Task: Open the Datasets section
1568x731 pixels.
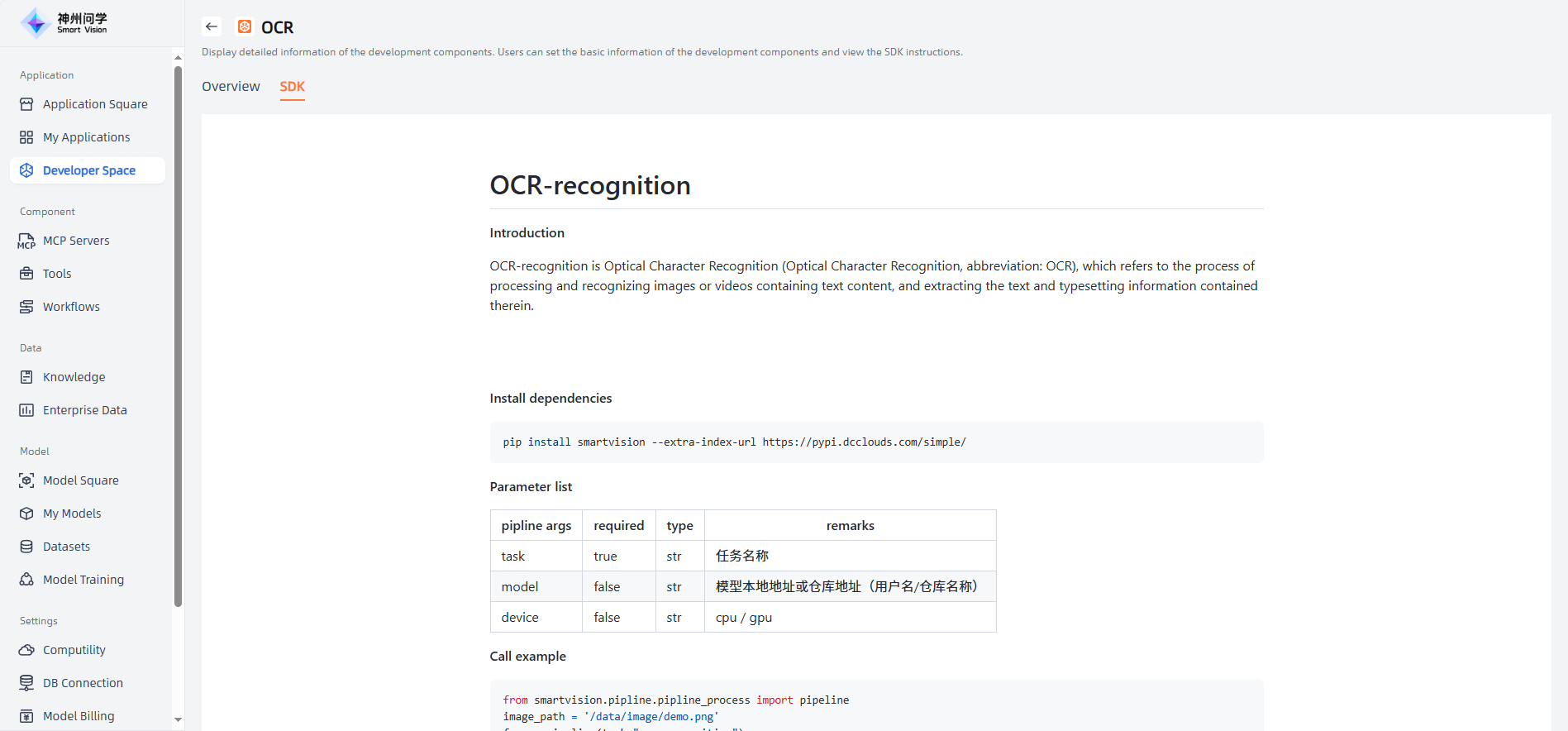Action: pos(66,547)
